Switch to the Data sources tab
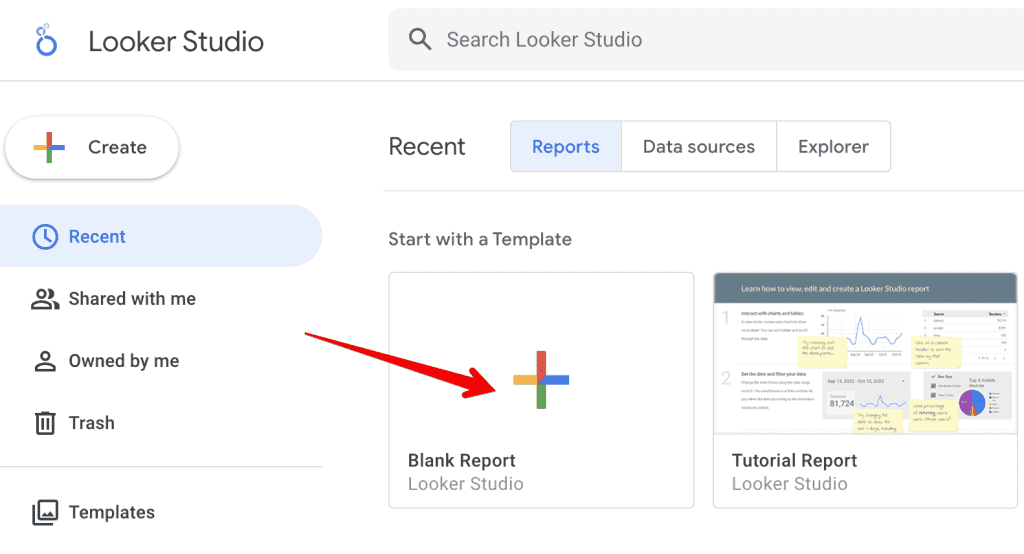This screenshot has height=554, width=1024. [699, 146]
